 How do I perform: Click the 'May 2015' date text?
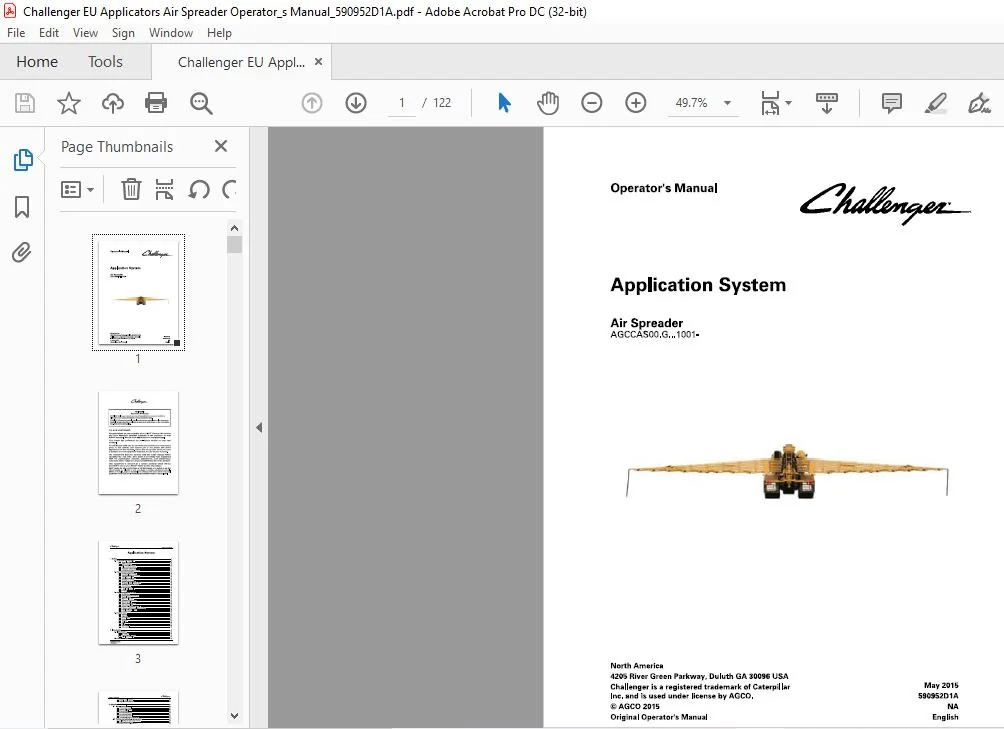(x=941, y=685)
